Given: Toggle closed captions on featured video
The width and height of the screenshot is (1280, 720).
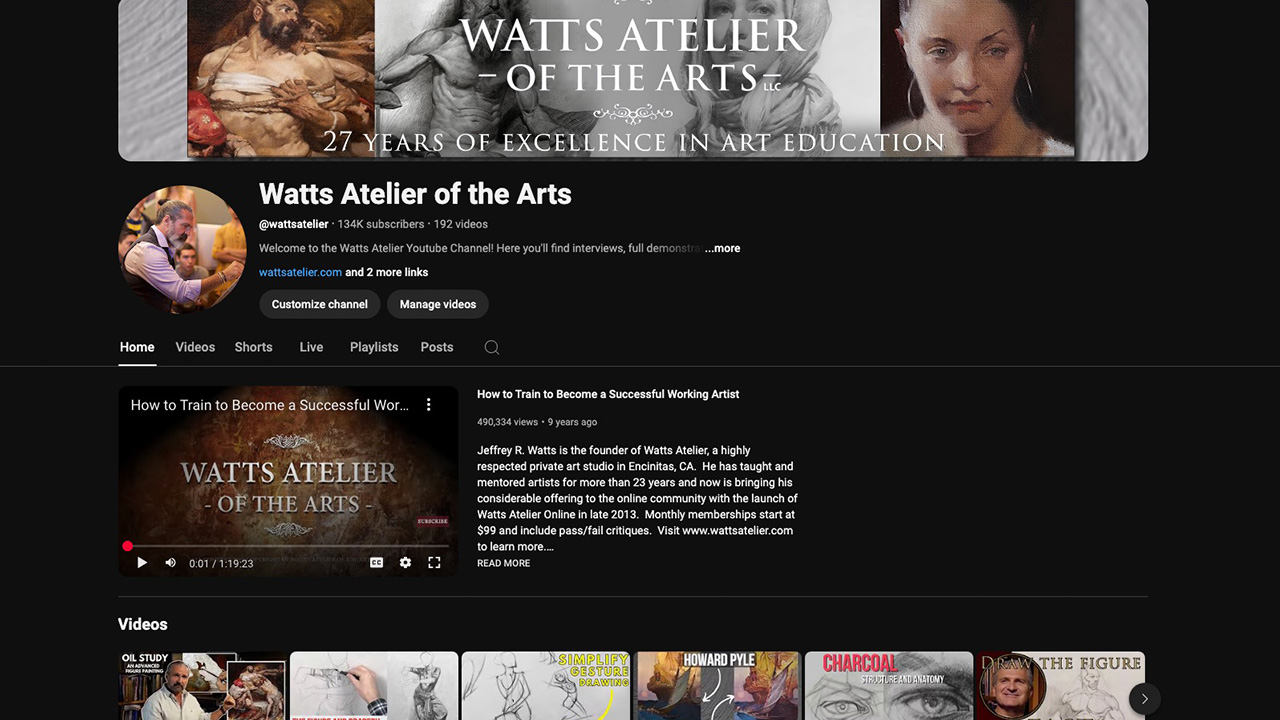Looking at the screenshot, I should pos(377,563).
